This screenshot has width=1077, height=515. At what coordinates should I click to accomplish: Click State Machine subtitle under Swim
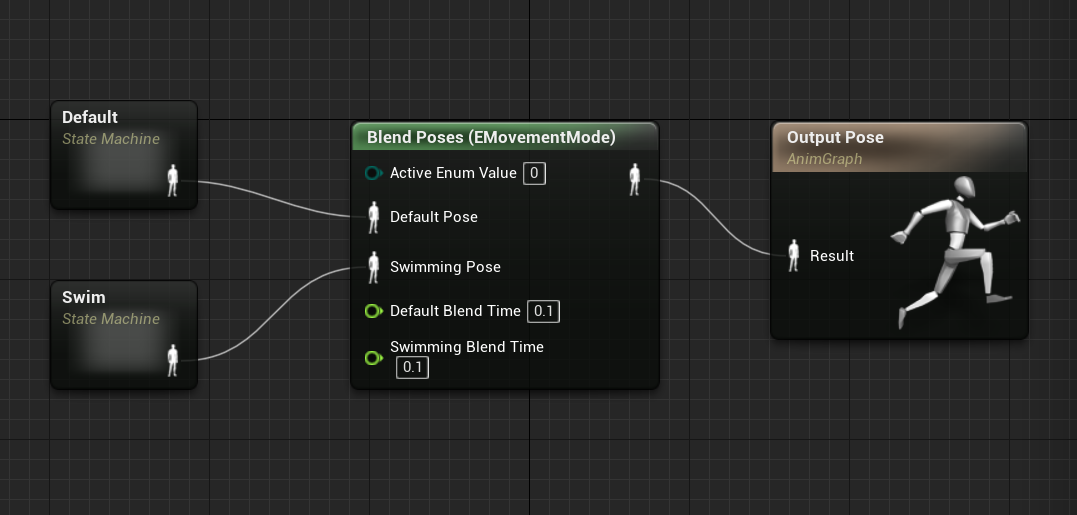(x=111, y=319)
